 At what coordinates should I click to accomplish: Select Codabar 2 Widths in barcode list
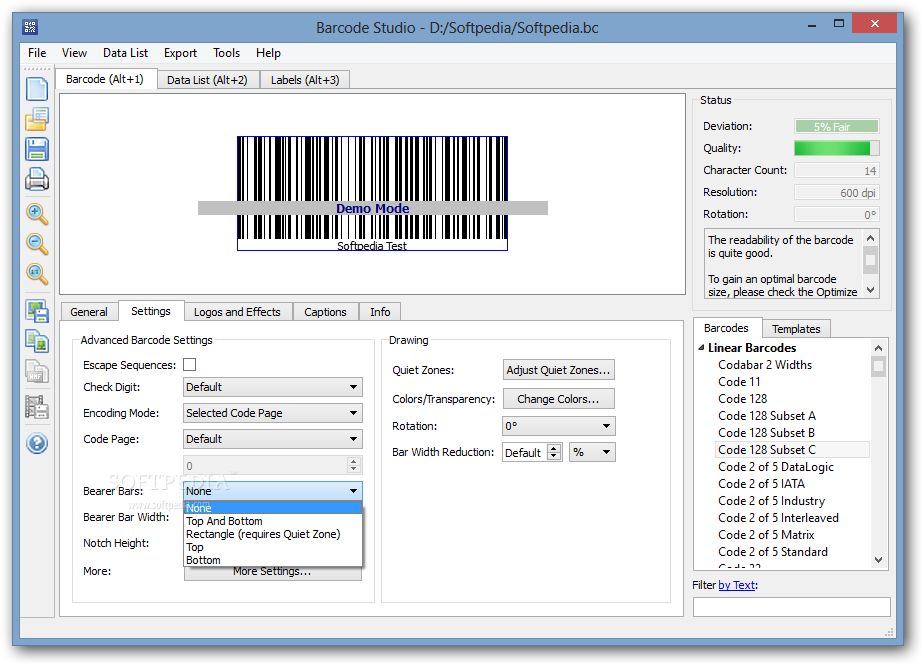point(765,365)
